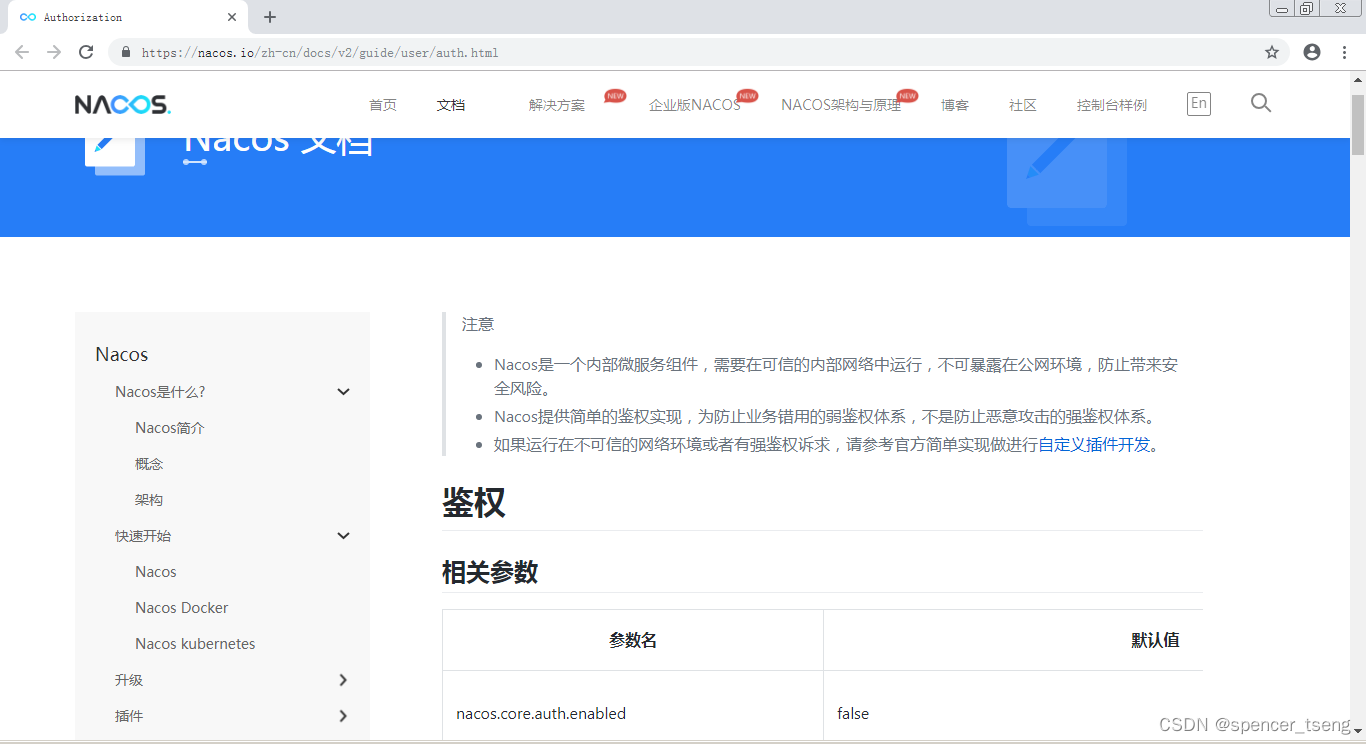Open 概念 in the sidebar
1366x744 pixels.
tap(149, 464)
